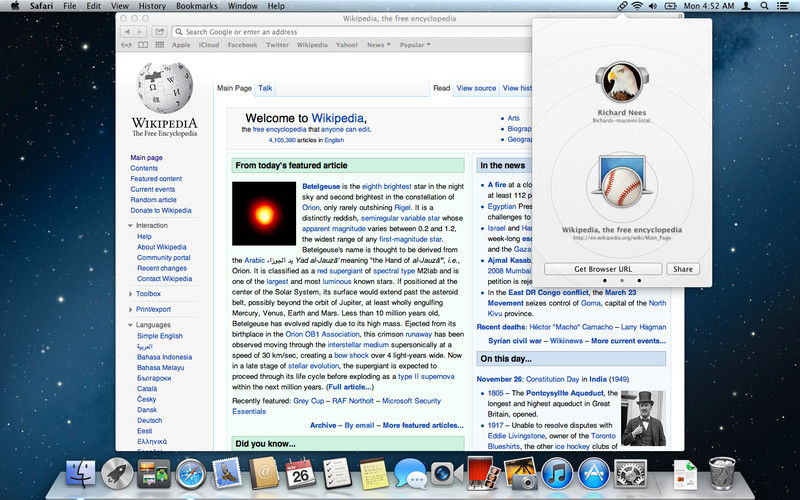The width and height of the screenshot is (800, 500).
Task: Click the battery status icon
Action: pos(670,6)
